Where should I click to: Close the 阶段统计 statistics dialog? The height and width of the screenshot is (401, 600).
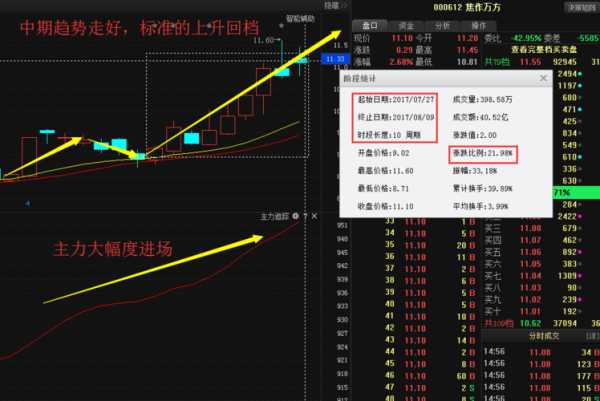tap(543, 78)
